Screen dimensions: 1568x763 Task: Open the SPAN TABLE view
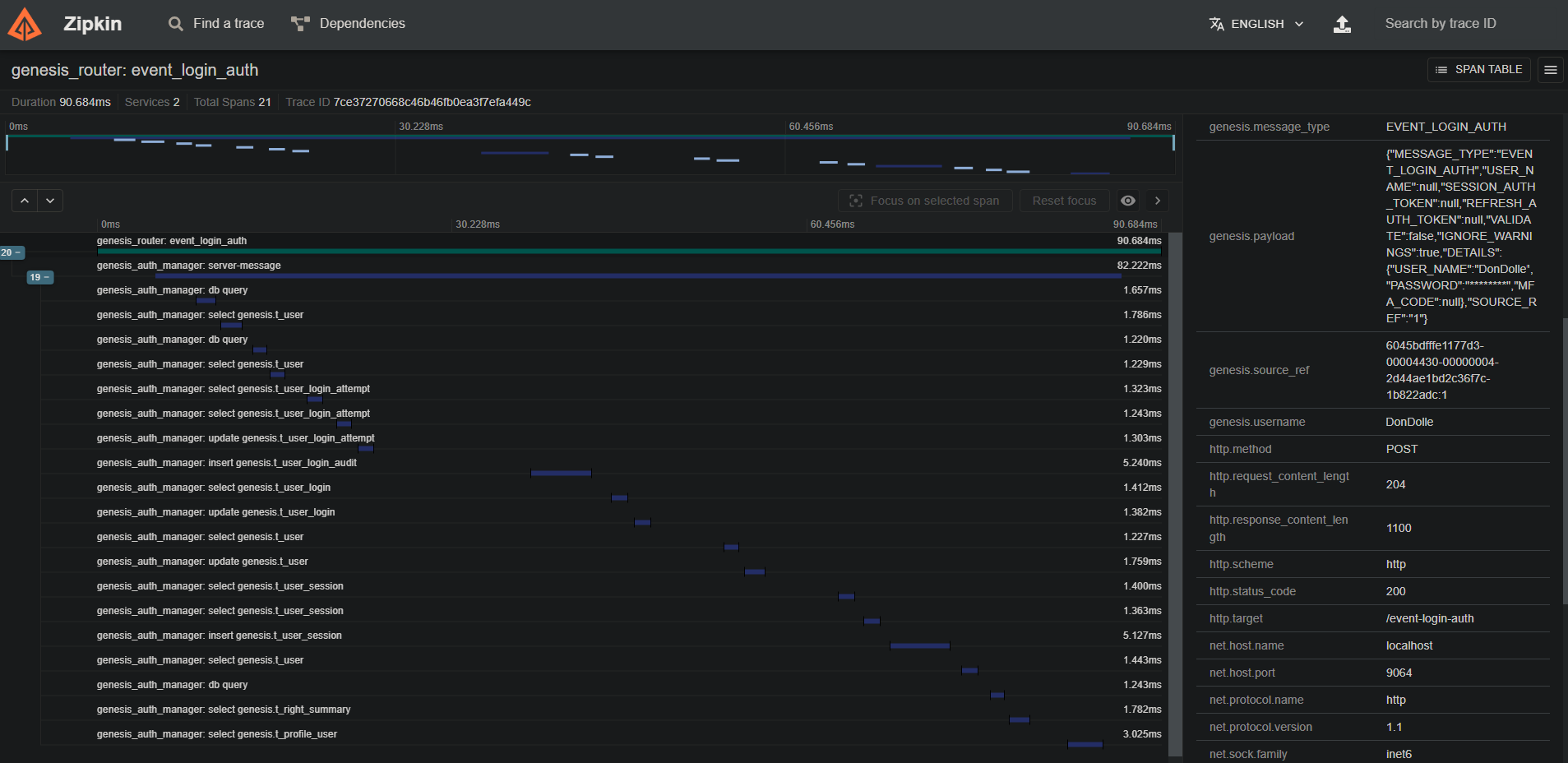pyautogui.click(x=1478, y=70)
